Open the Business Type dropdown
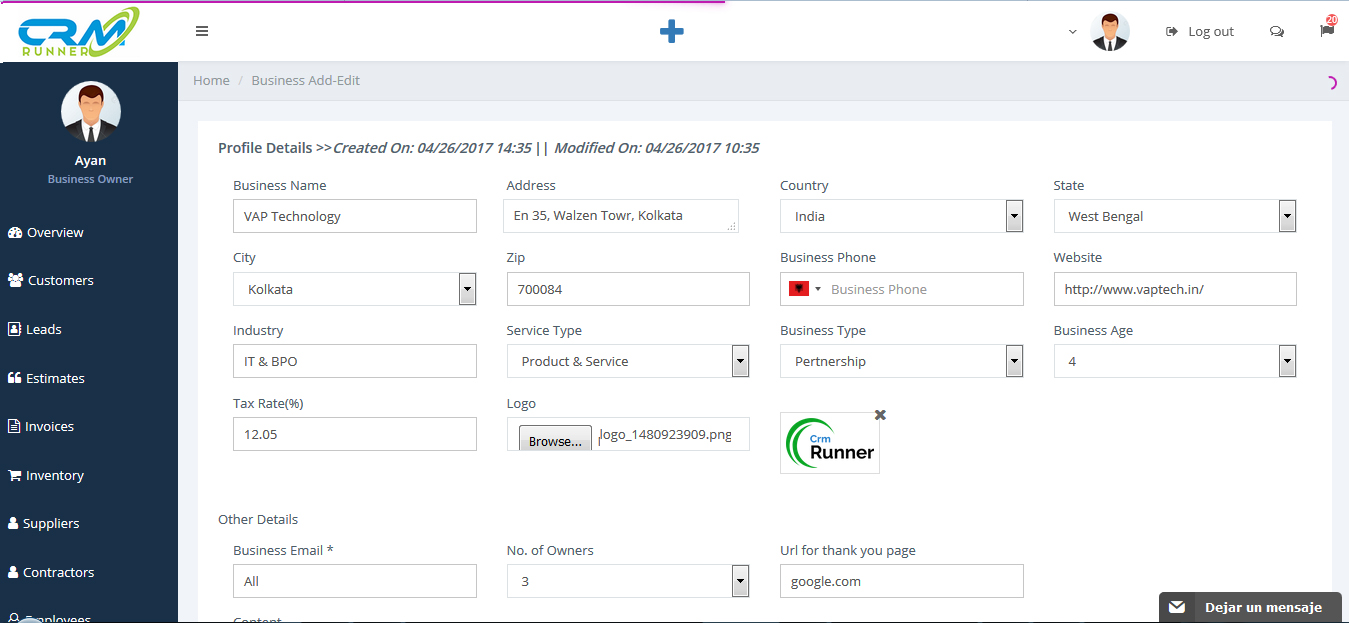The width and height of the screenshot is (1349, 623). point(1013,360)
